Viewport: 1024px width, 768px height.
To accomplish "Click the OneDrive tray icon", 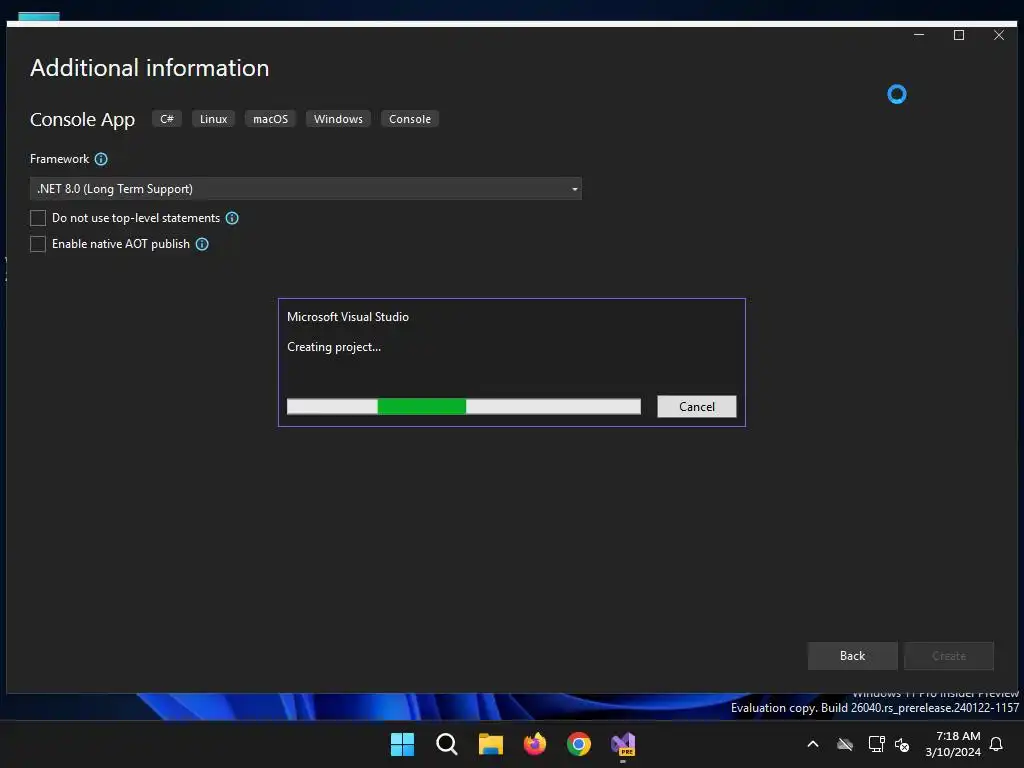I will tap(845, 744).
